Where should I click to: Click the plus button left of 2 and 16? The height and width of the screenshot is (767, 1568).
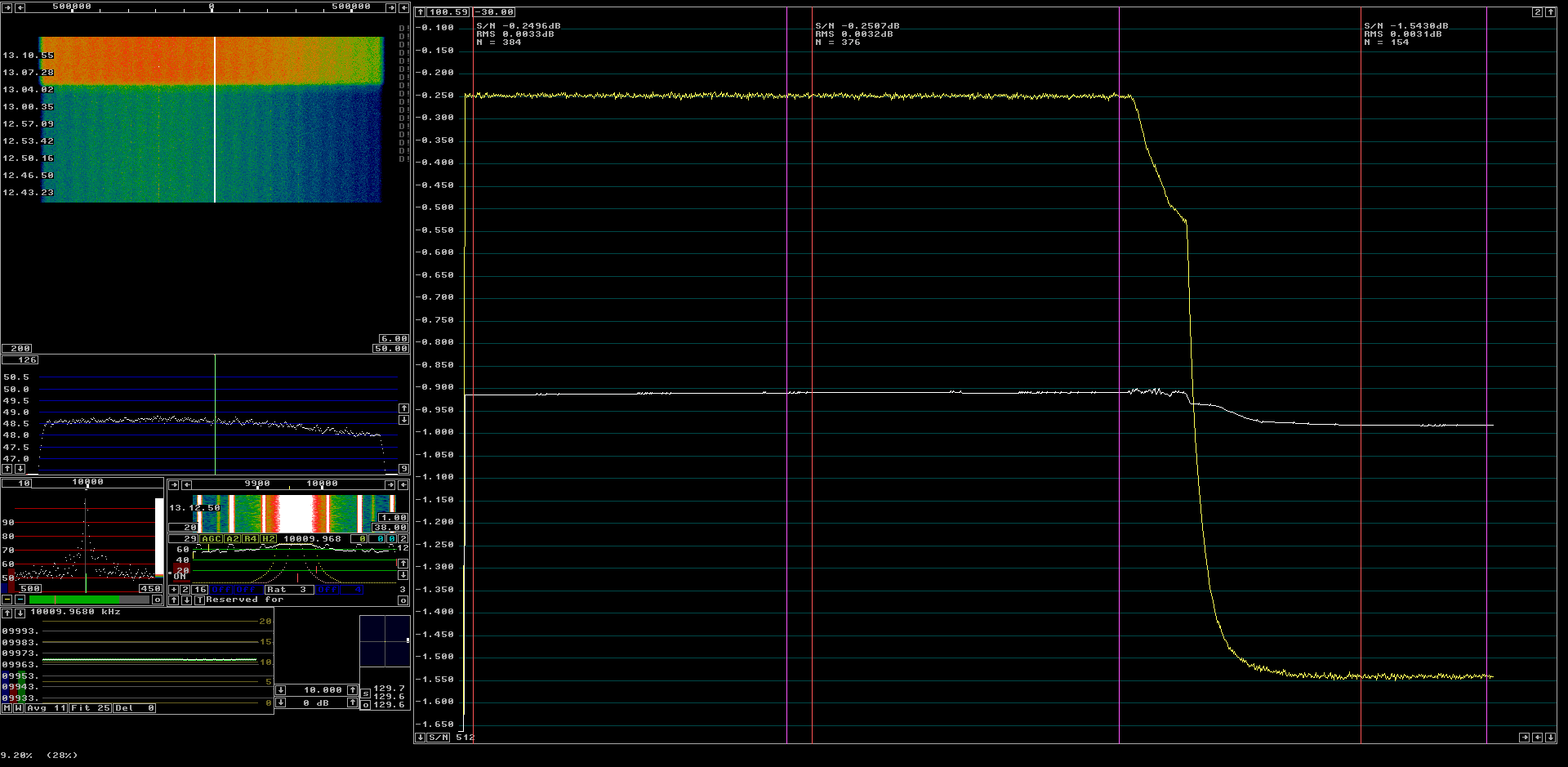[x=174, y=590]
